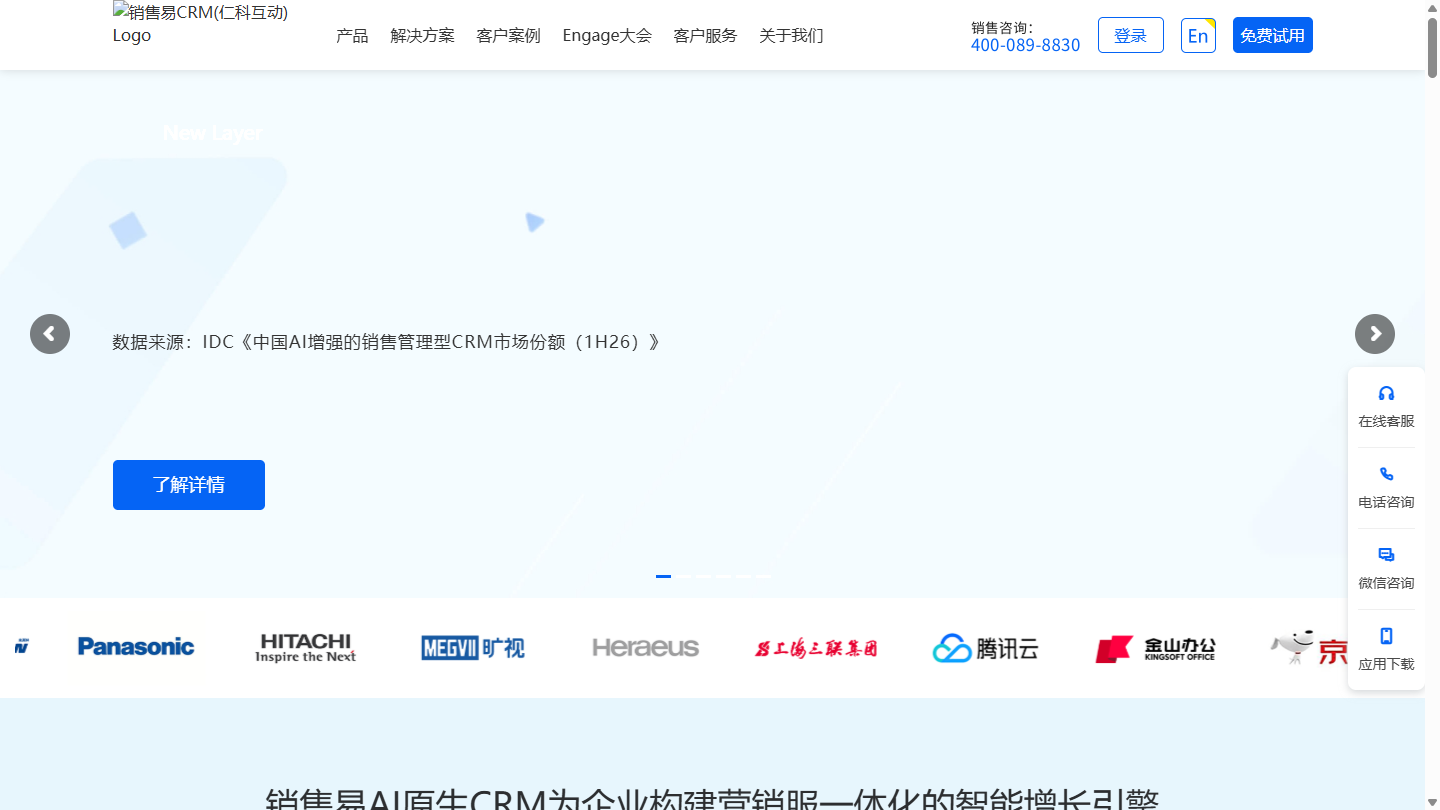Select the active blue carousel indicator

(663, 576)
